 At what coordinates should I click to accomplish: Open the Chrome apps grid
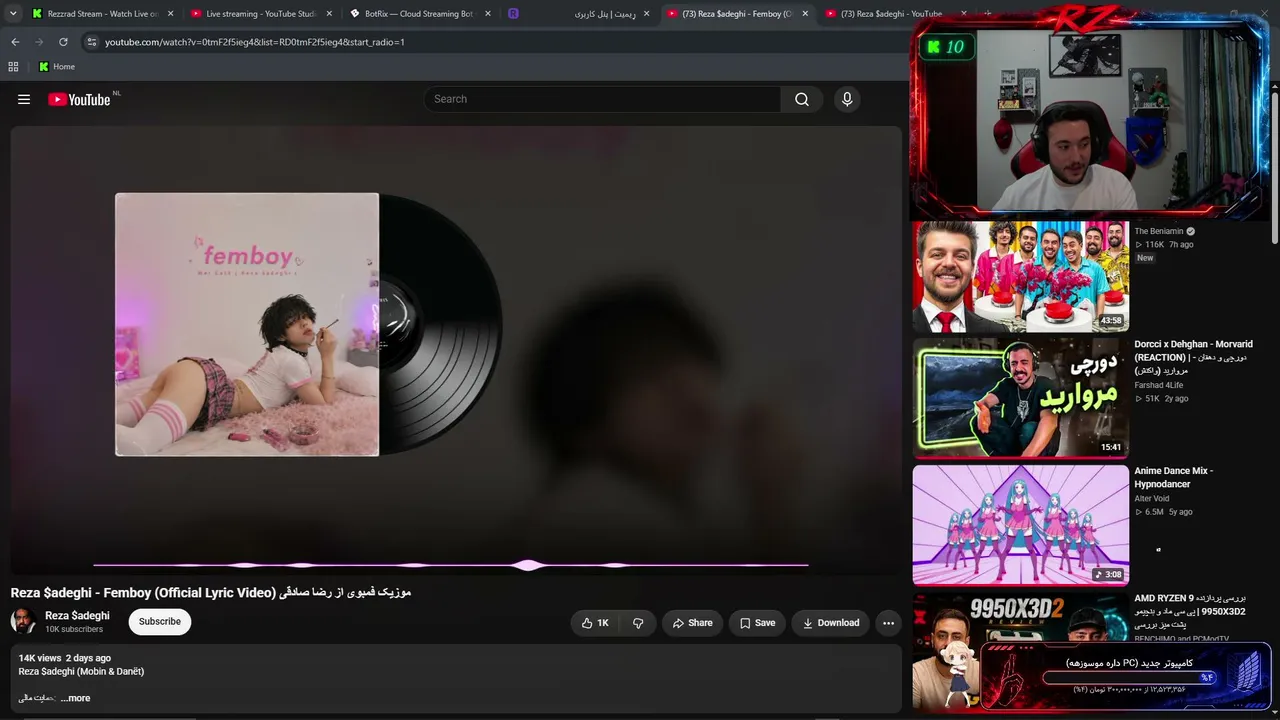(13, 67)
